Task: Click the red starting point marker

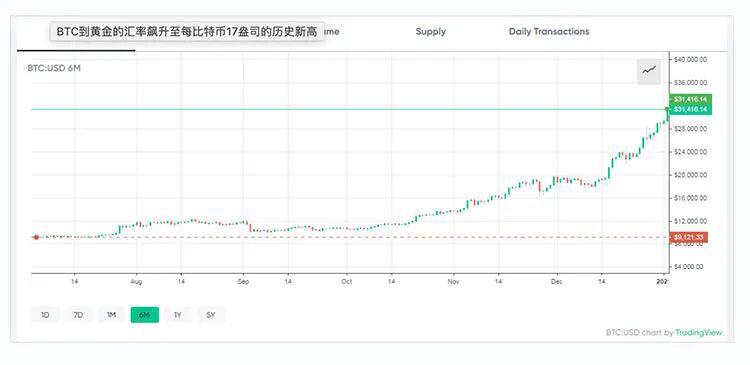Action: pyautogui.click(x=36, y=237)
